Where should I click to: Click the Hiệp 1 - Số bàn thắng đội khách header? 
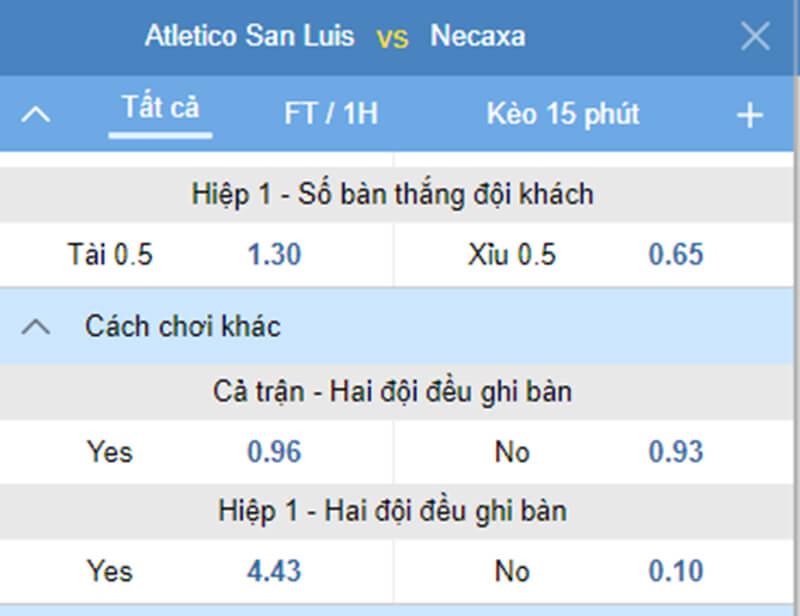coord(392,194)
